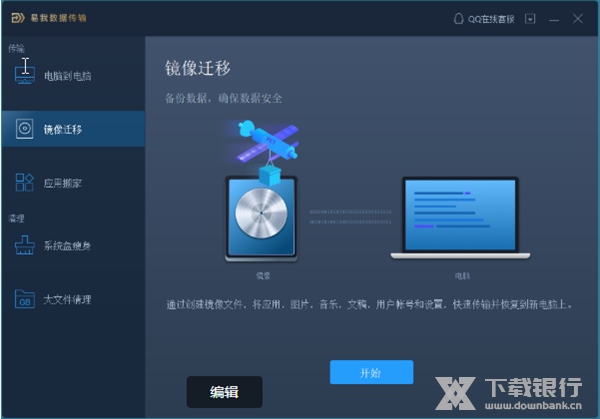Click the 易我数据传输 title text
Image resolution: width=600 pixels, height=419 pixels.
pyautogui.click(x=59, y=18)
